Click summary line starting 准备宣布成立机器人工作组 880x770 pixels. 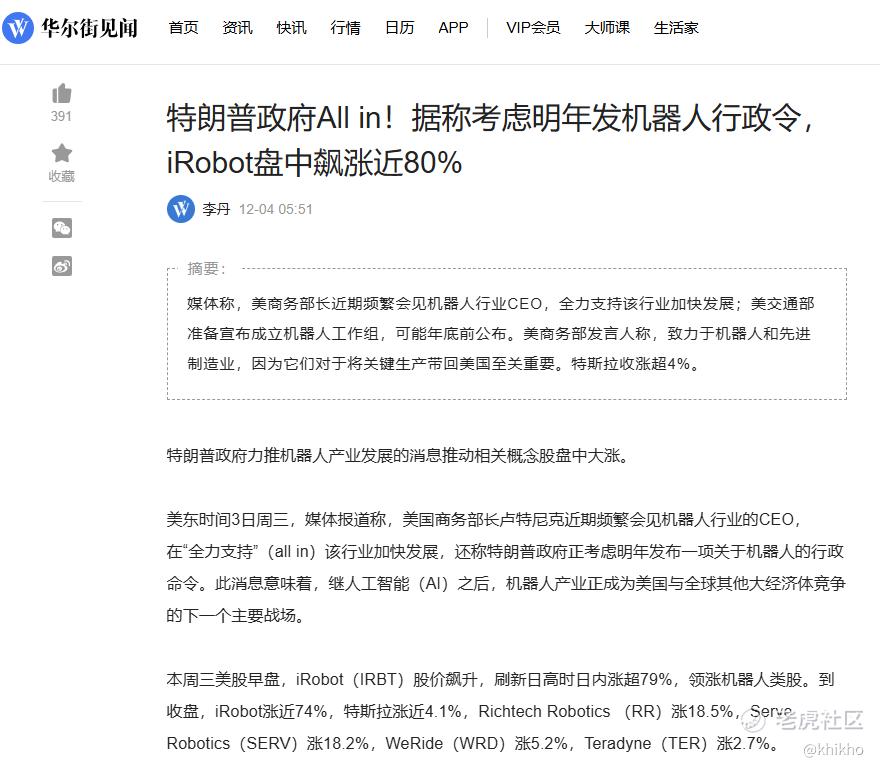click(x=499, y=334)
